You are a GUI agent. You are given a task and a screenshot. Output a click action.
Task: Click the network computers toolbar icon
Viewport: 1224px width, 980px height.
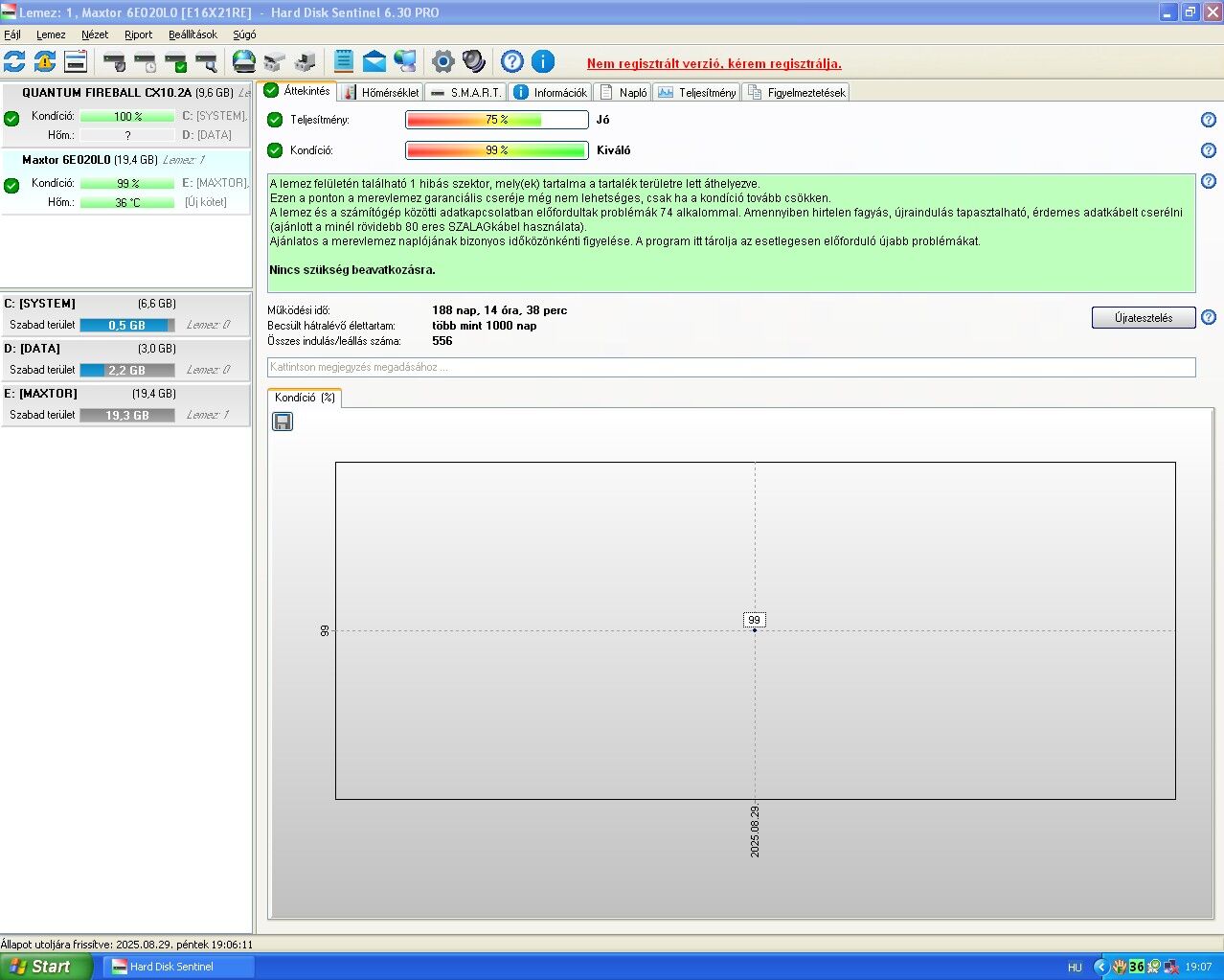tap(405, 61)
